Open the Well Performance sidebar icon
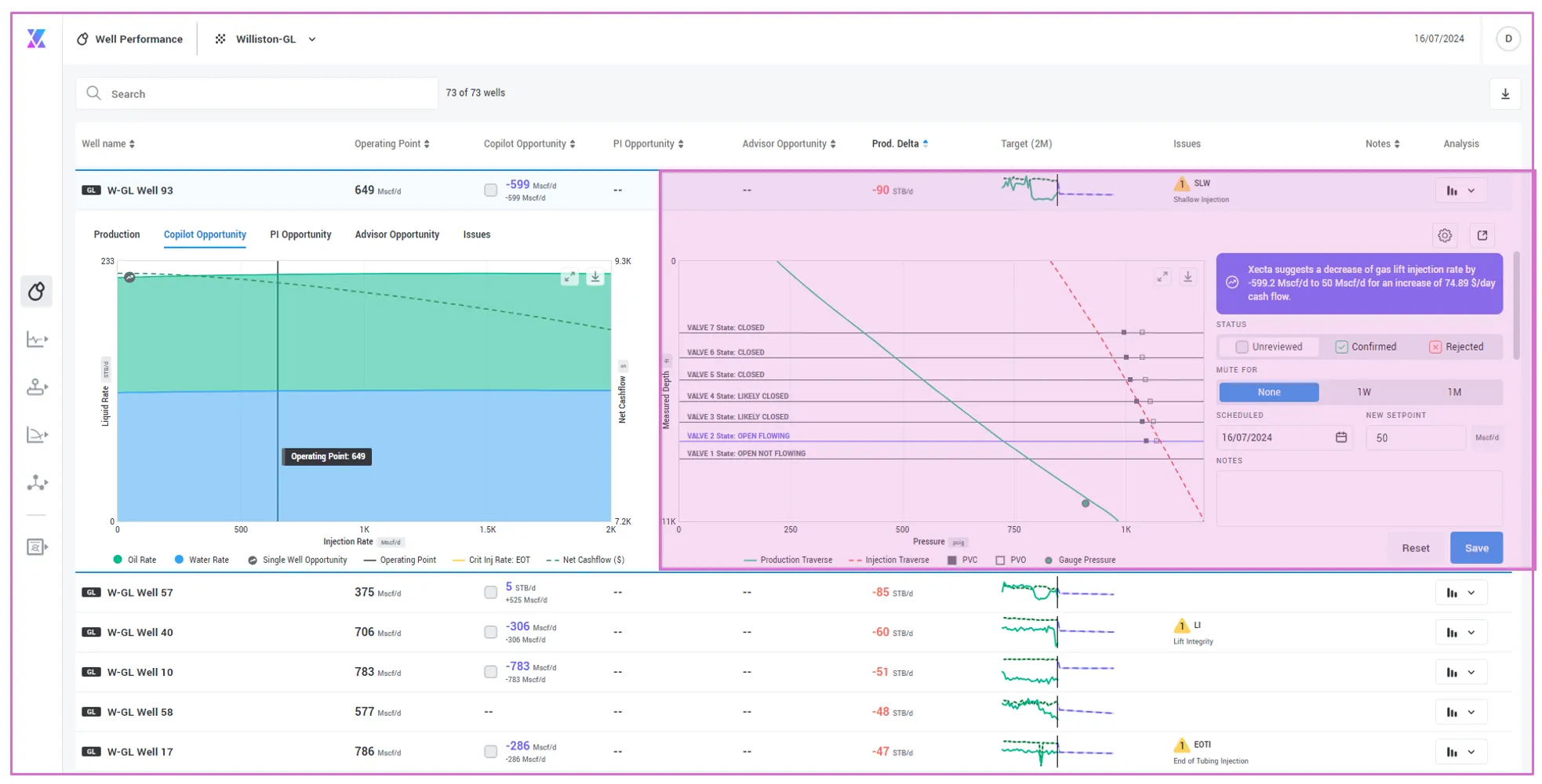 tap(37, 292)
